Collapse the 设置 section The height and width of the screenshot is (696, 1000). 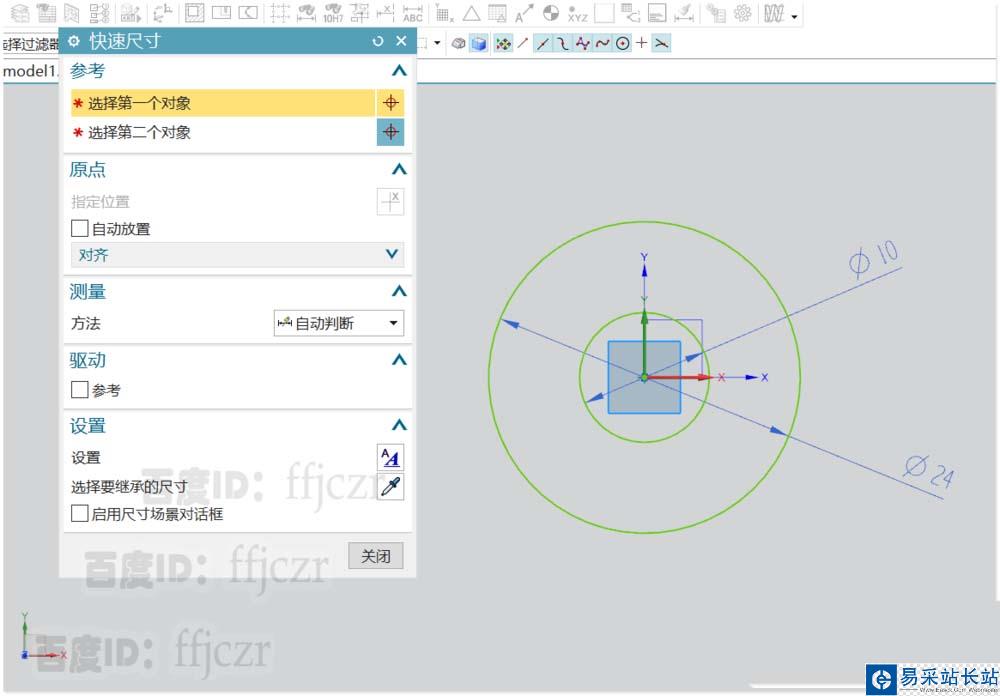pos(399,425)
